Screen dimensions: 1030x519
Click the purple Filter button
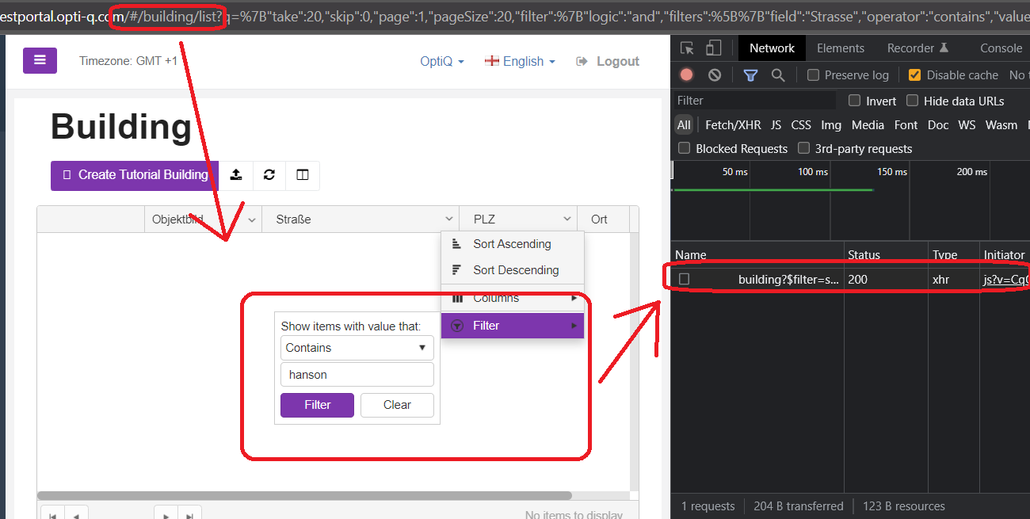(x=317, y=405)
